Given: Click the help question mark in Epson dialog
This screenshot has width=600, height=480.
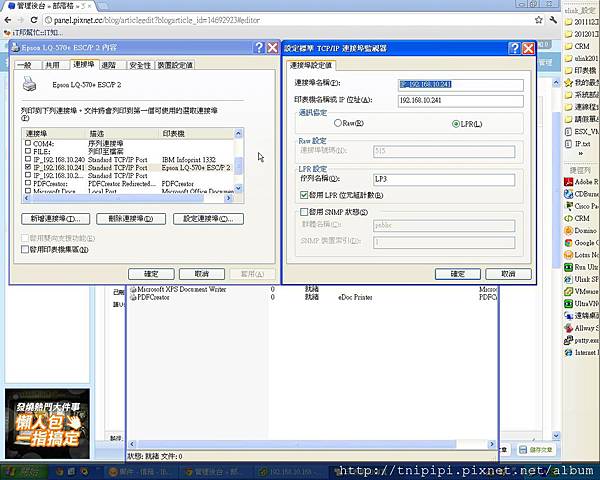Looking at the screenshot, I should pyautogui.click(x=259, y=47).
